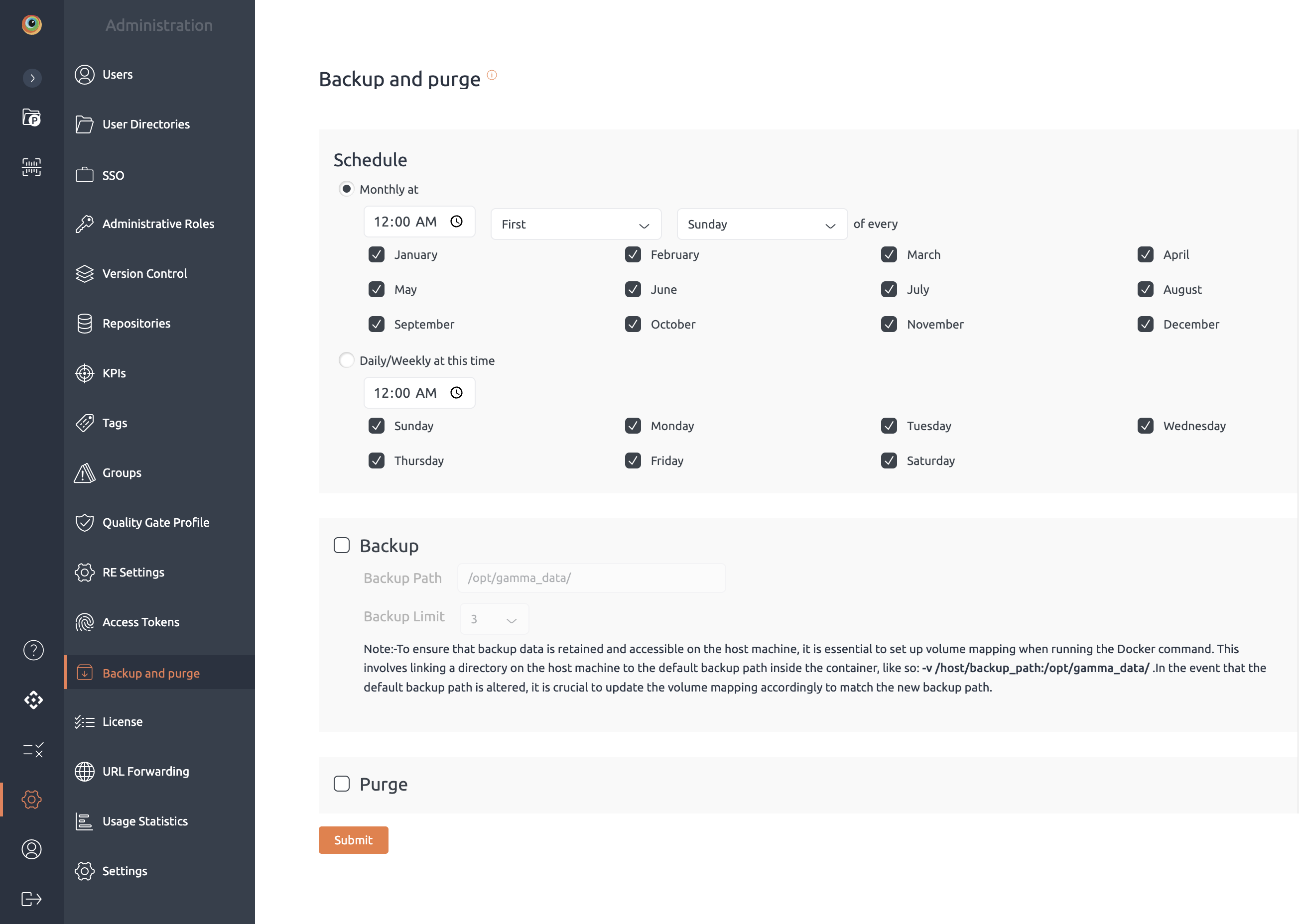
Task: Click the barcode scan icon
Action: (x=31, y=167)
